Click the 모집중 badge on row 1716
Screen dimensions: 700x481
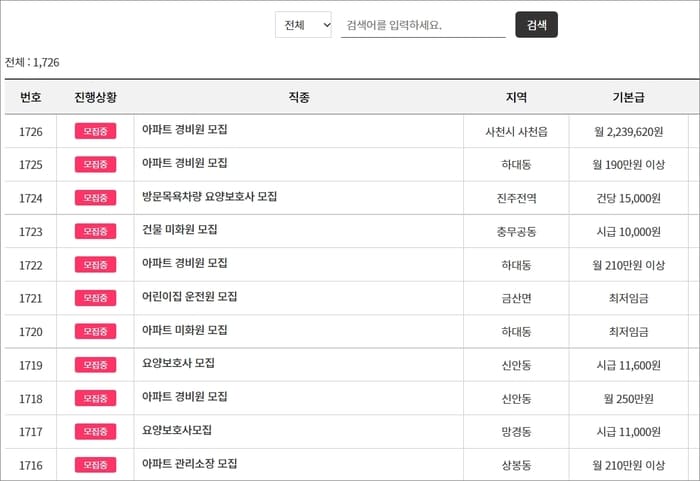96,465
